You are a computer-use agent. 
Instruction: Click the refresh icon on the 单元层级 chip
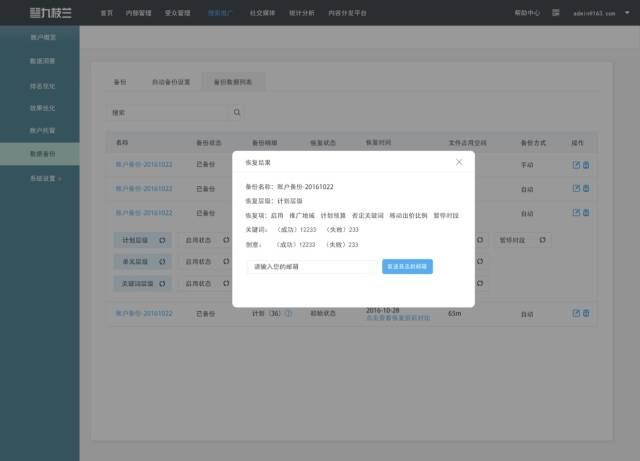pos(162,261)
